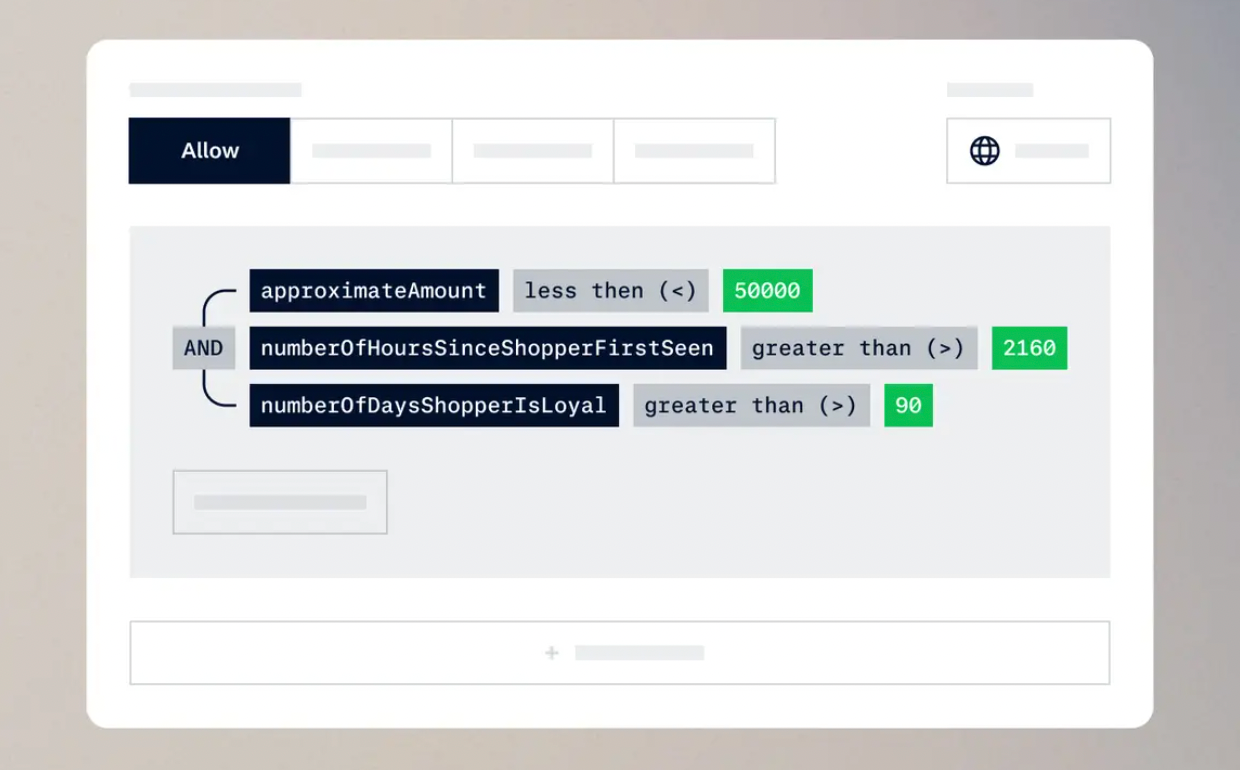Click the add-new-rule bar at the bottom

(x=620, y=652)
